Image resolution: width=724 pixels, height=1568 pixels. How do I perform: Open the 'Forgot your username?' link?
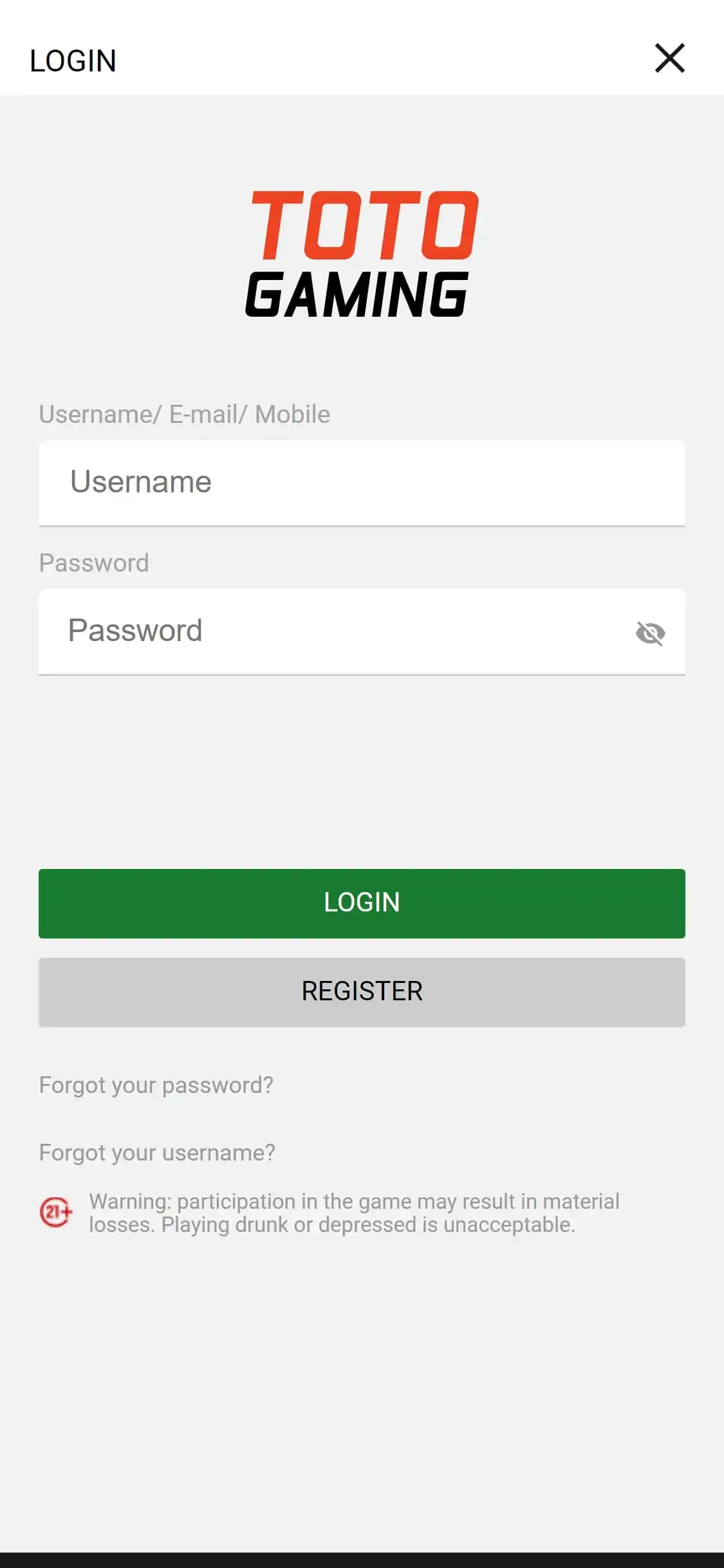[157, 1153]
